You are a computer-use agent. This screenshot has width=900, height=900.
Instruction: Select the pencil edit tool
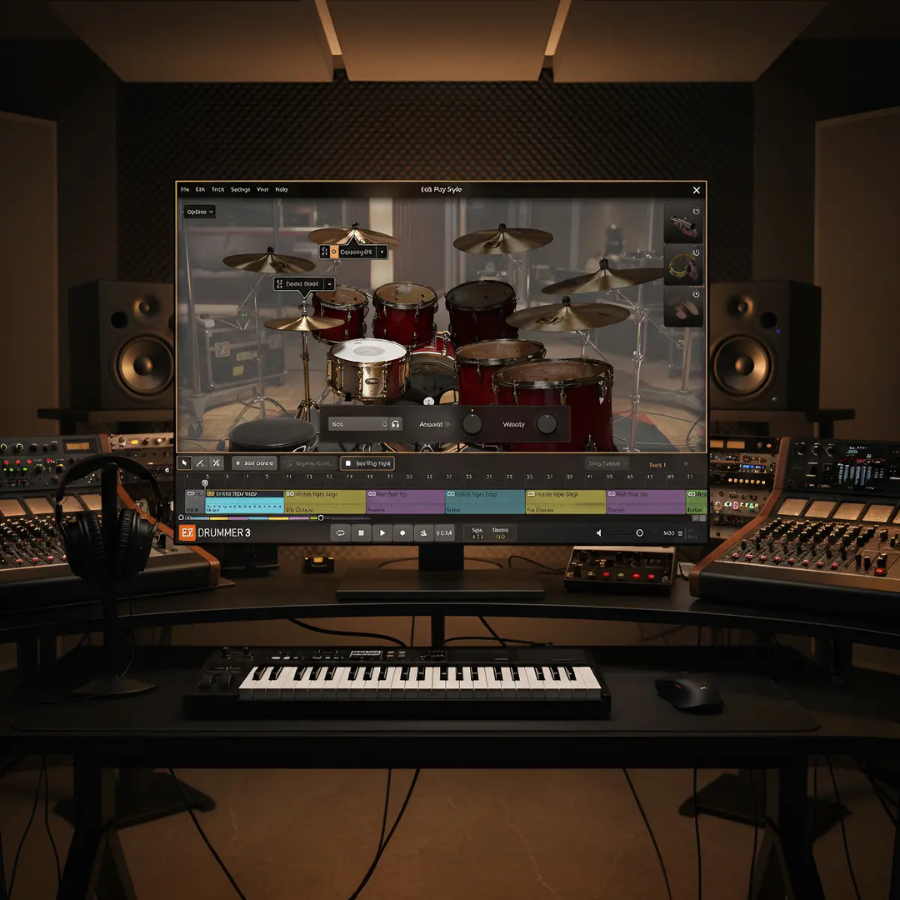point(200,463)
